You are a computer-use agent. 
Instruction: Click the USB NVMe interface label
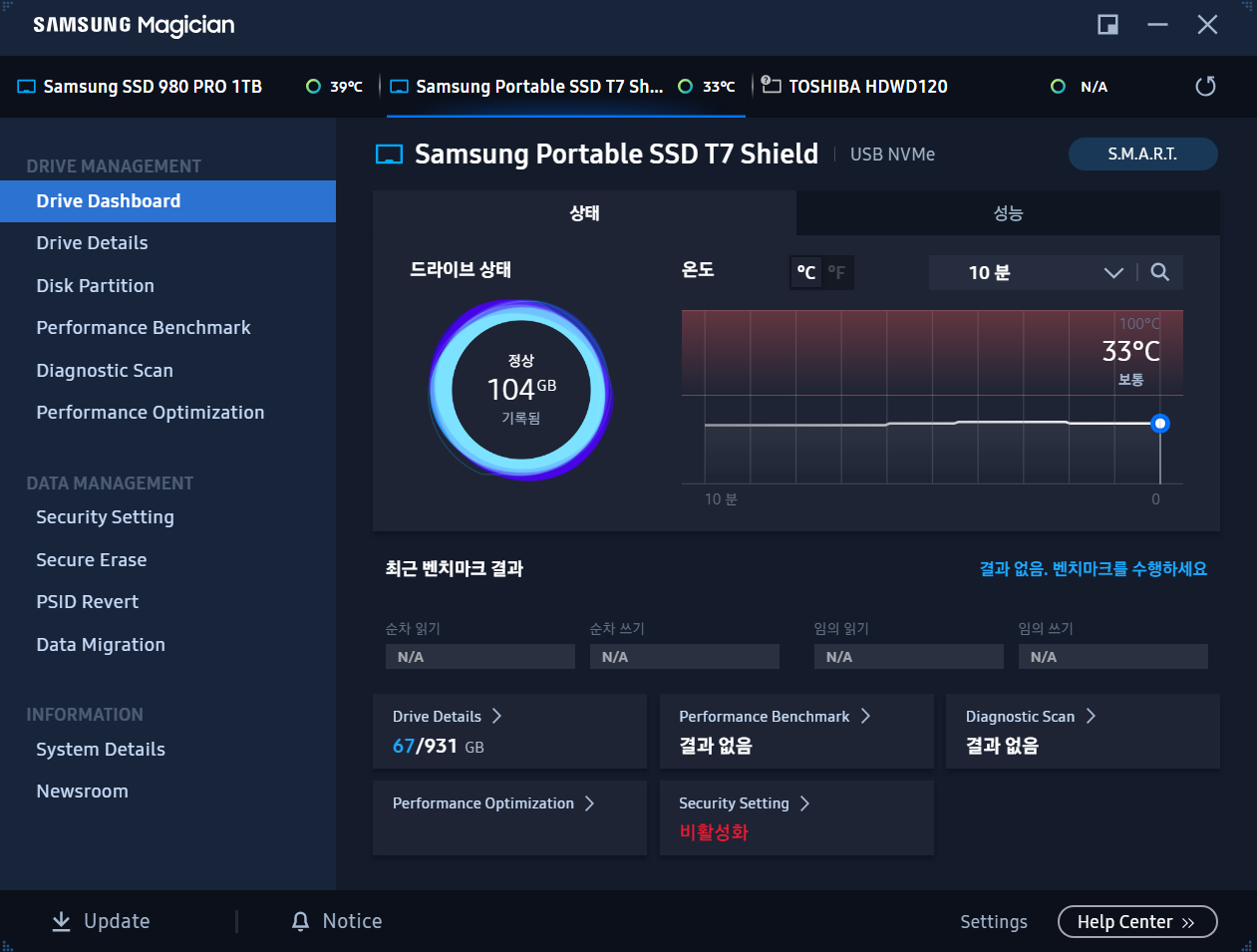892,155
